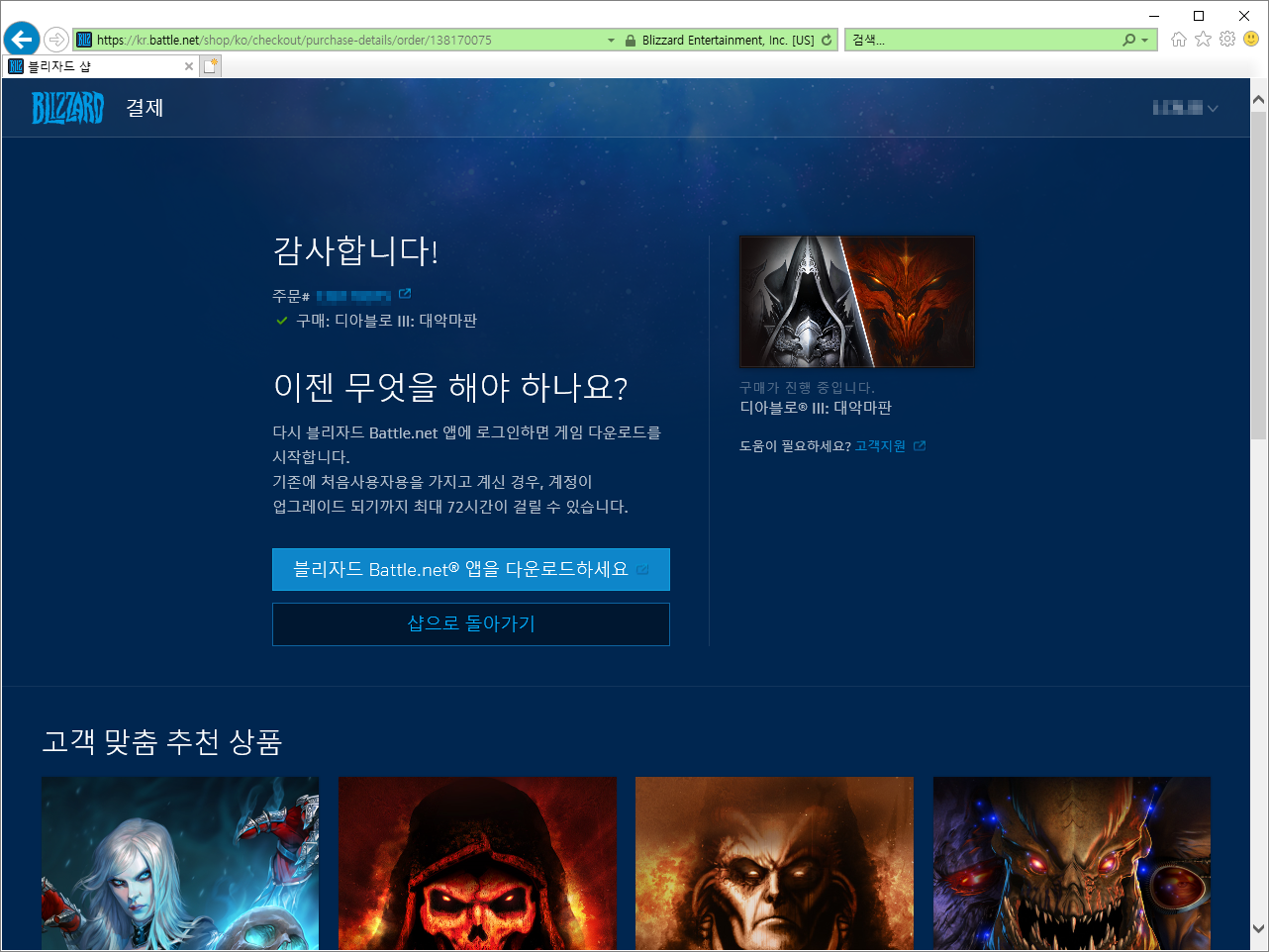
Task: Click the 디아블로® III: 대악마판 text under the image
Action: tap(816, 408)
